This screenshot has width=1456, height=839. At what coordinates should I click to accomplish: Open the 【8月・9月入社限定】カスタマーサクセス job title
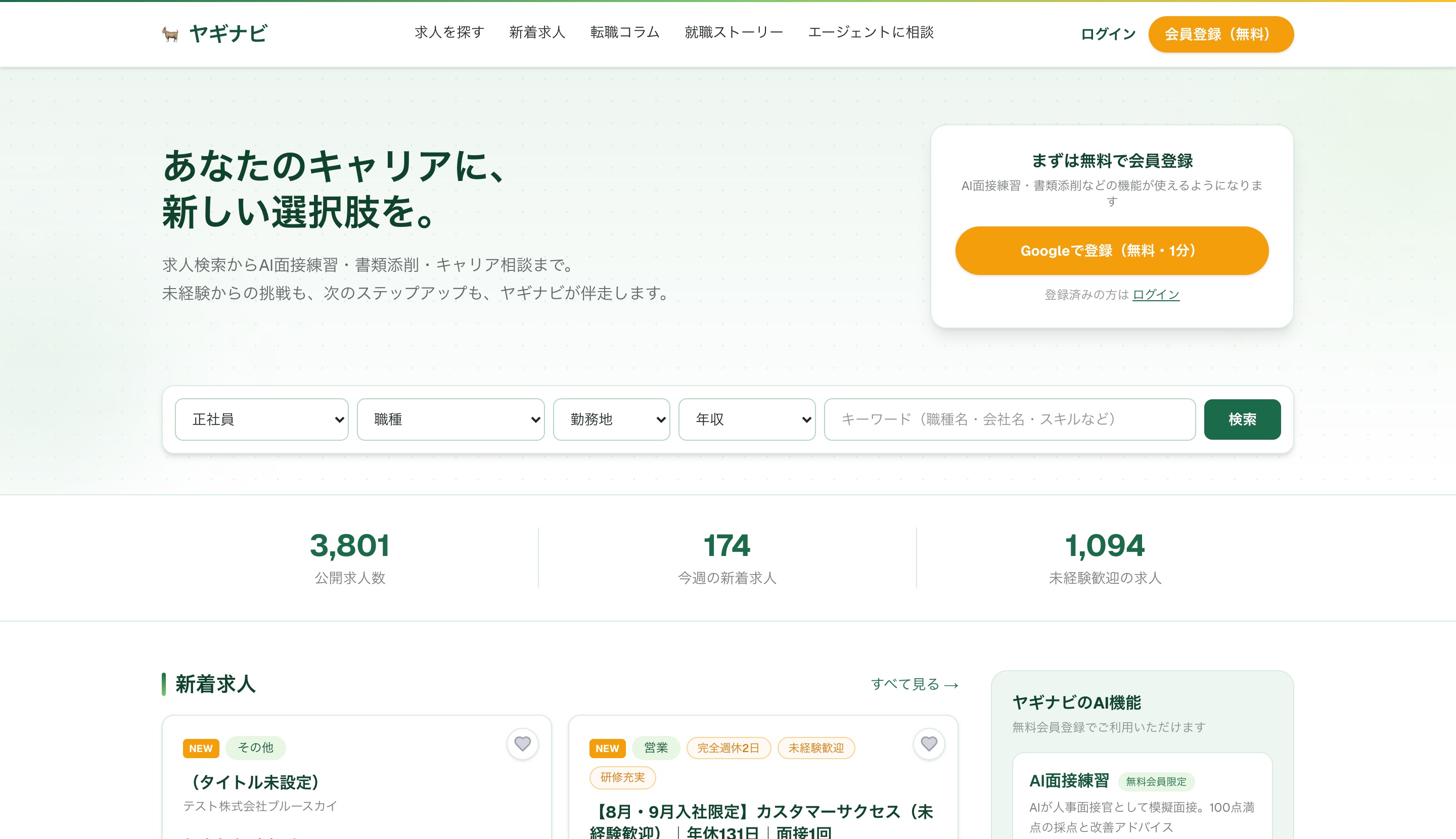pyautogui.click(x=761, y=822)
